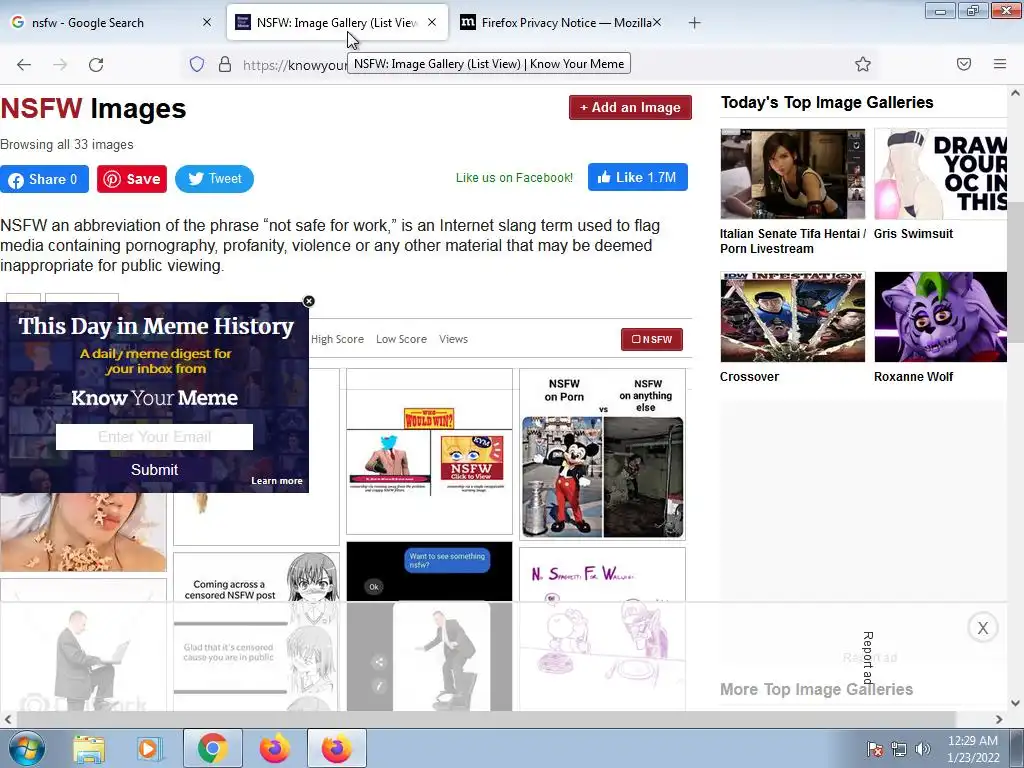Click the Roxanne Wolf title link
1024x768 pixels.
tap(913, 377)
